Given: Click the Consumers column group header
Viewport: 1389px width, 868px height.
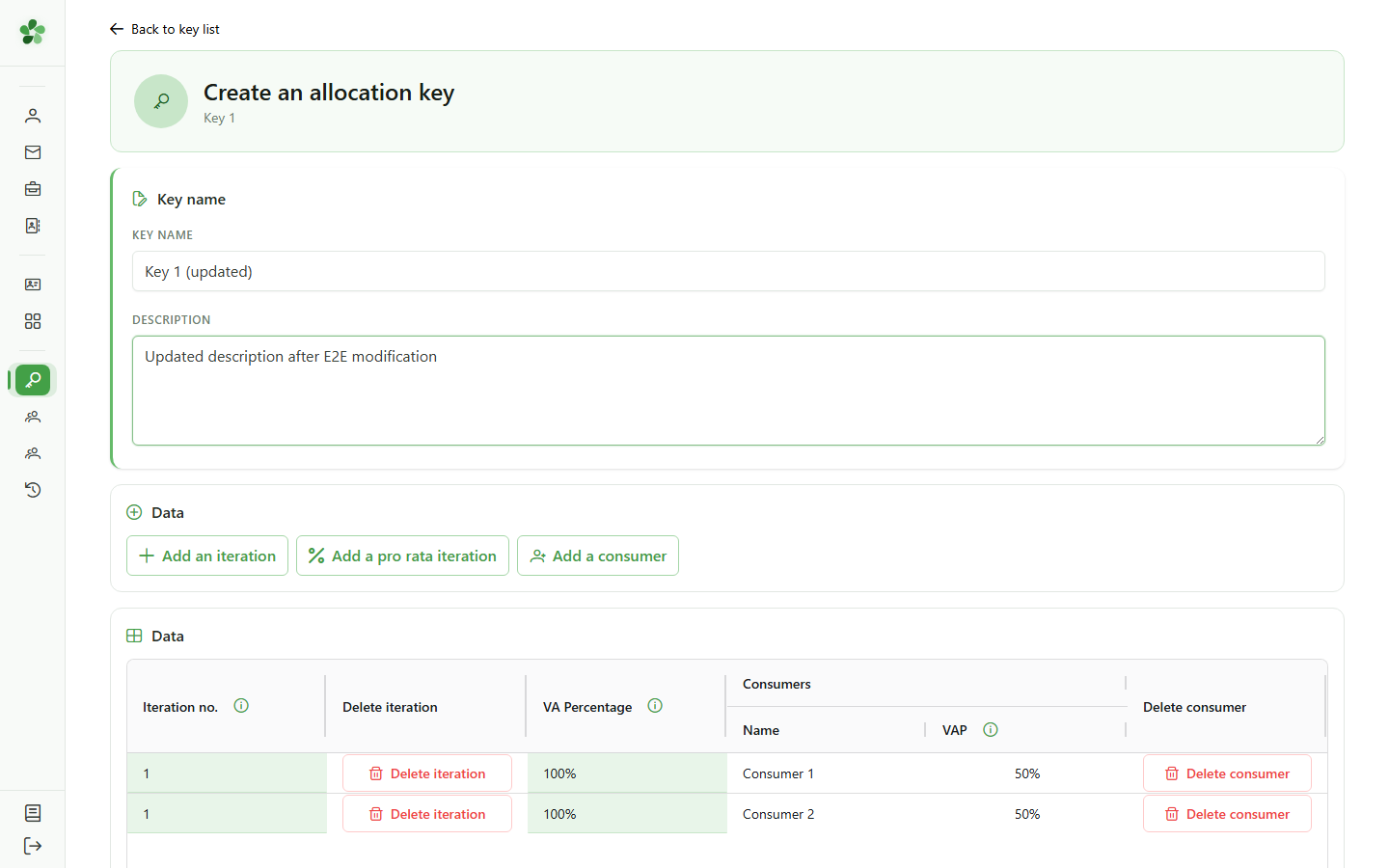Looking at the screenshot, I should tap(776, 684).
